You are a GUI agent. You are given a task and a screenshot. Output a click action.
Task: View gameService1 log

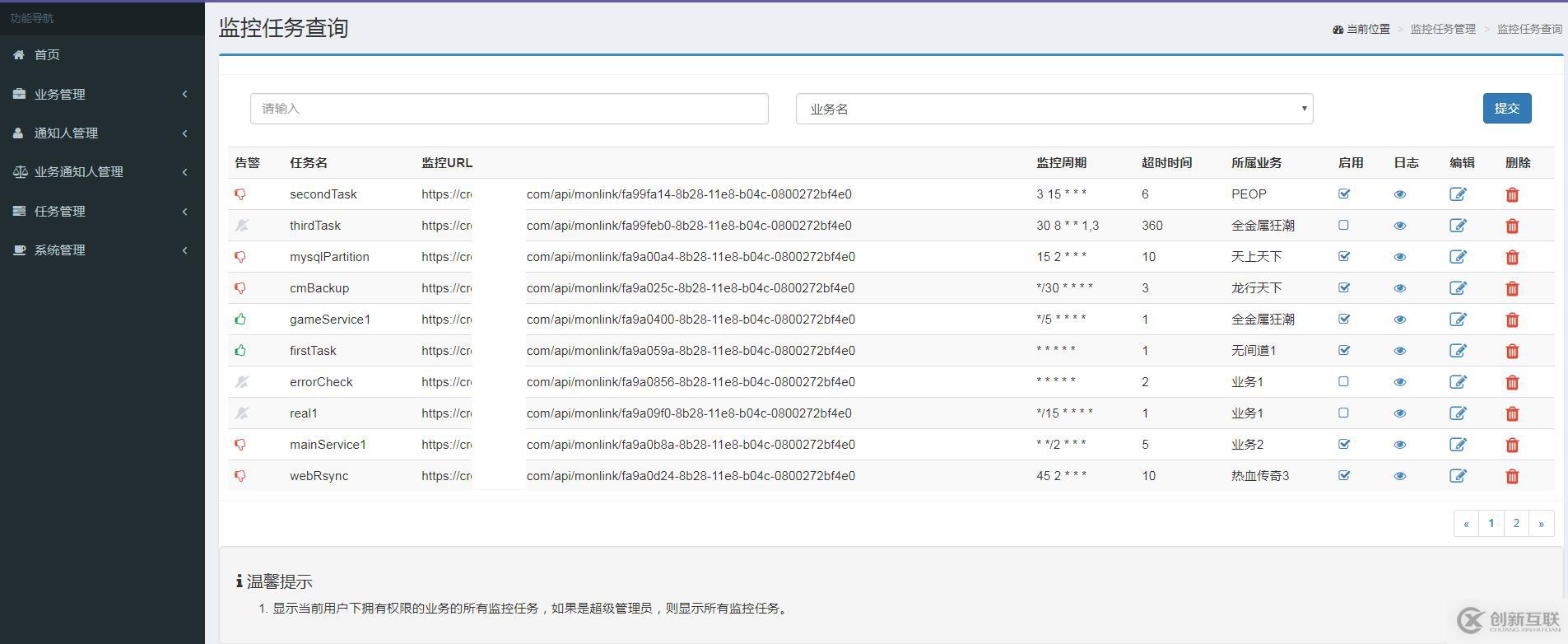(1399, 320)
